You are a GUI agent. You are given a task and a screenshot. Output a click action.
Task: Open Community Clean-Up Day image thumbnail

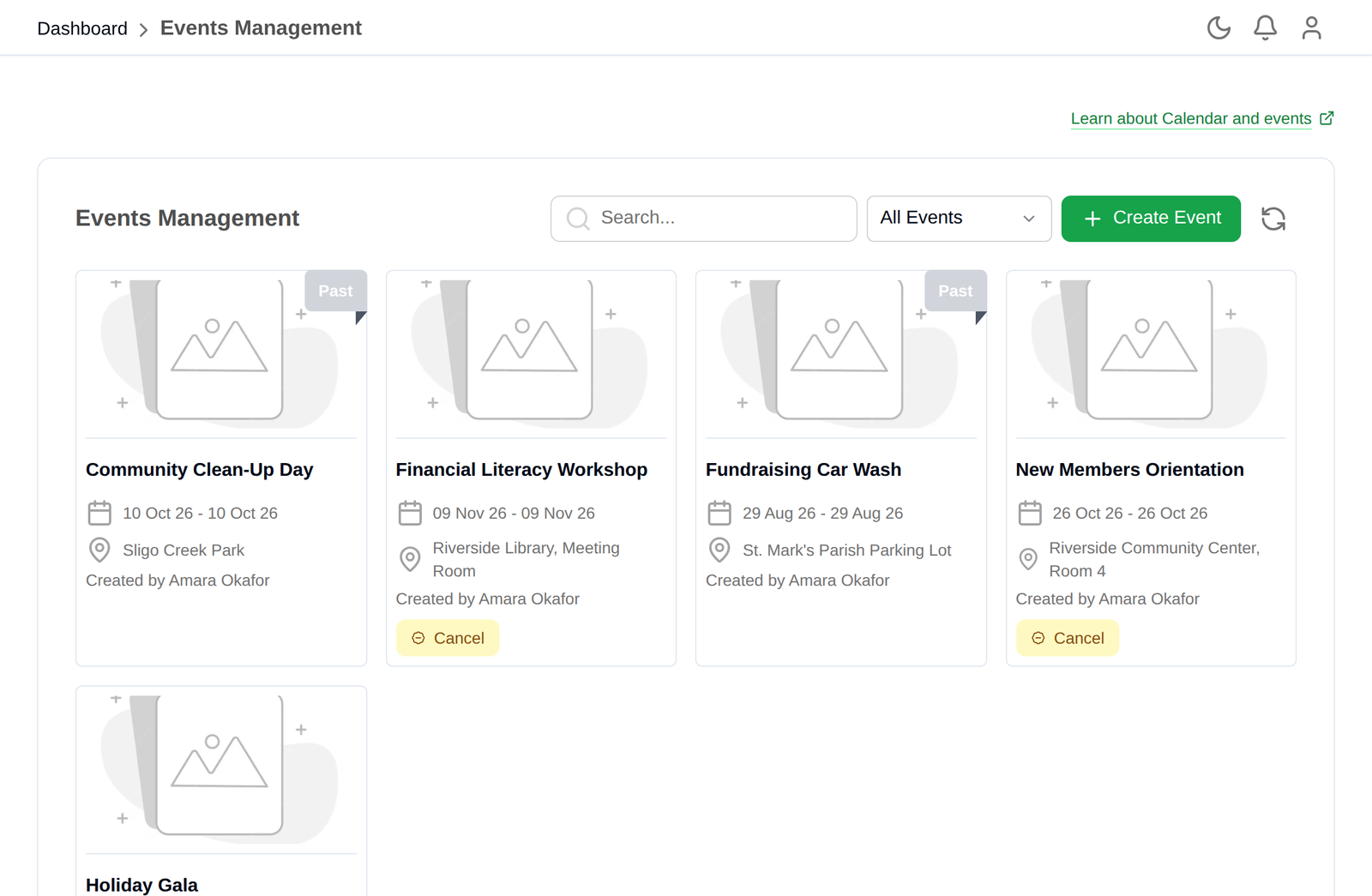click(x=221, y=354)
